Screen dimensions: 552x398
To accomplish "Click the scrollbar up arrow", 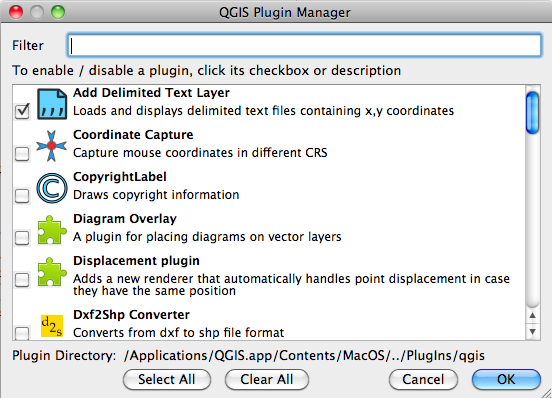I will 532,315.
